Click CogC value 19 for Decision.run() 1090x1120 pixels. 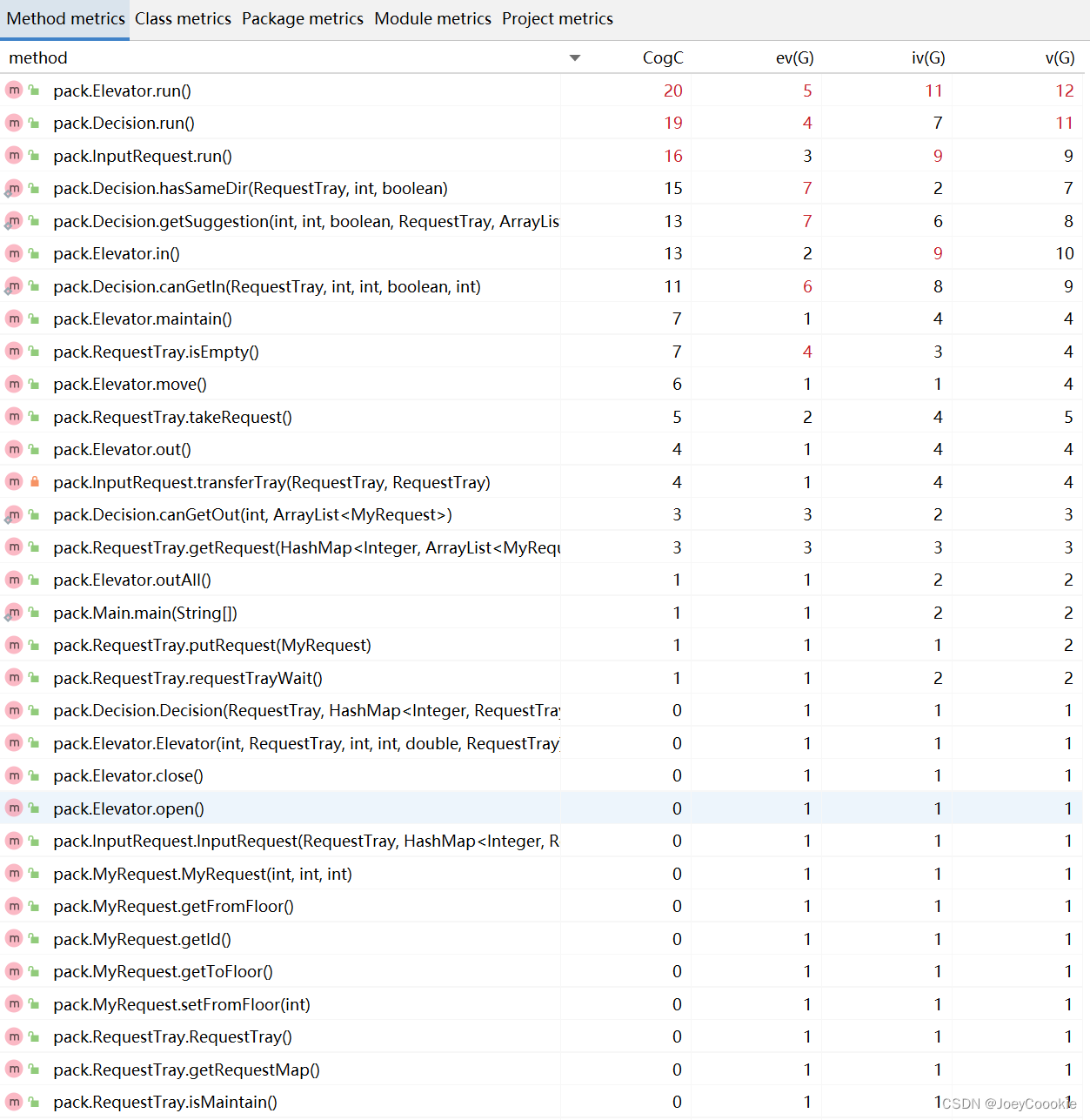[x=673, y=123]
